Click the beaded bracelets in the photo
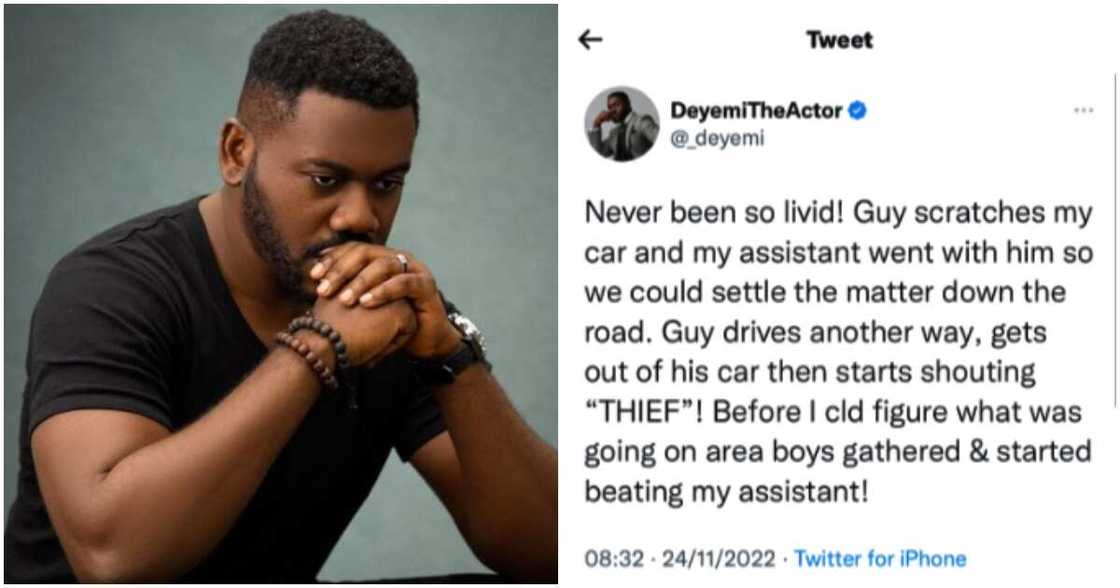This screenshot has width=1120, height=588. (312, 345)
